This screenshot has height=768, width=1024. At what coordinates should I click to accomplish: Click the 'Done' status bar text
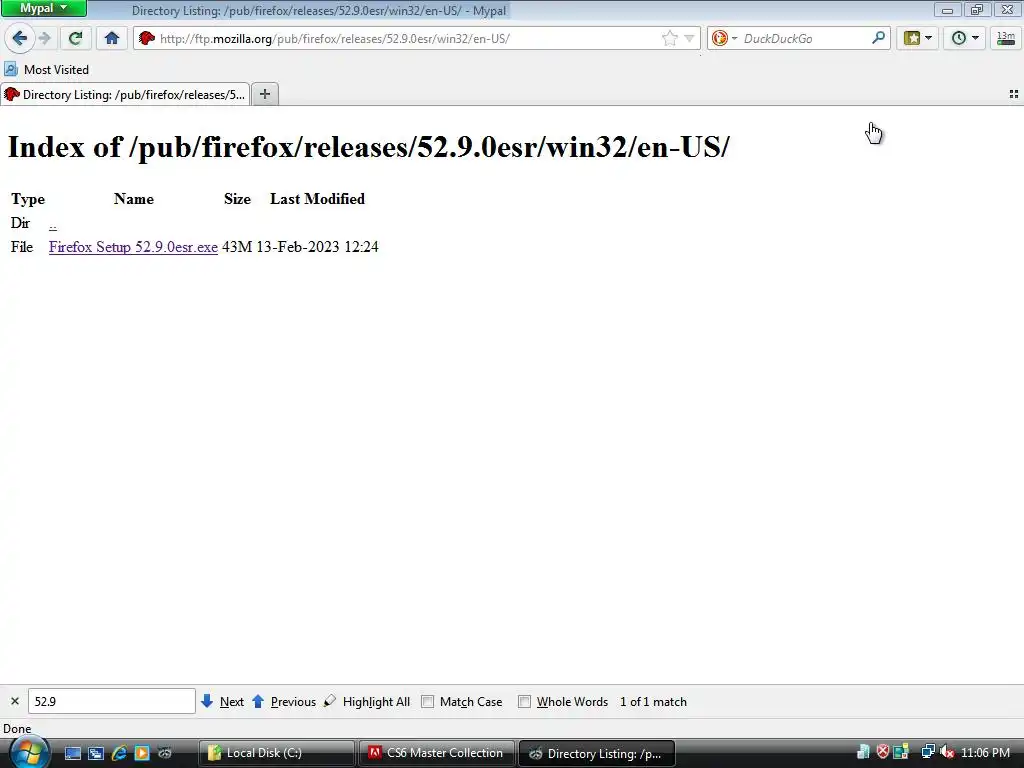tap(17, 729)
